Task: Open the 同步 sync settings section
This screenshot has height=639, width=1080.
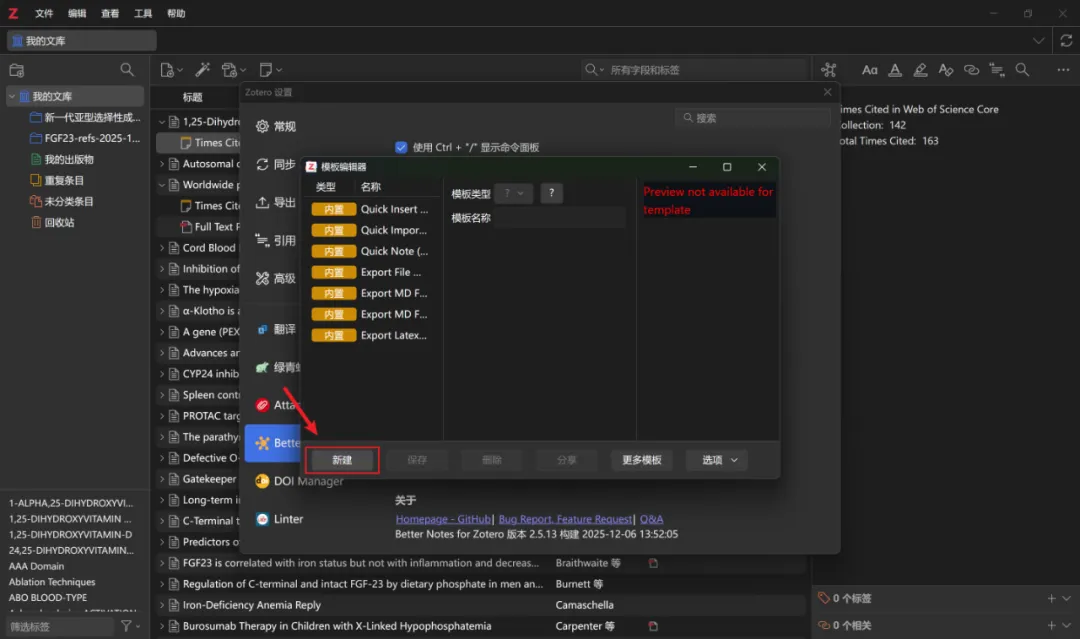Action: [x=276, y=165]
